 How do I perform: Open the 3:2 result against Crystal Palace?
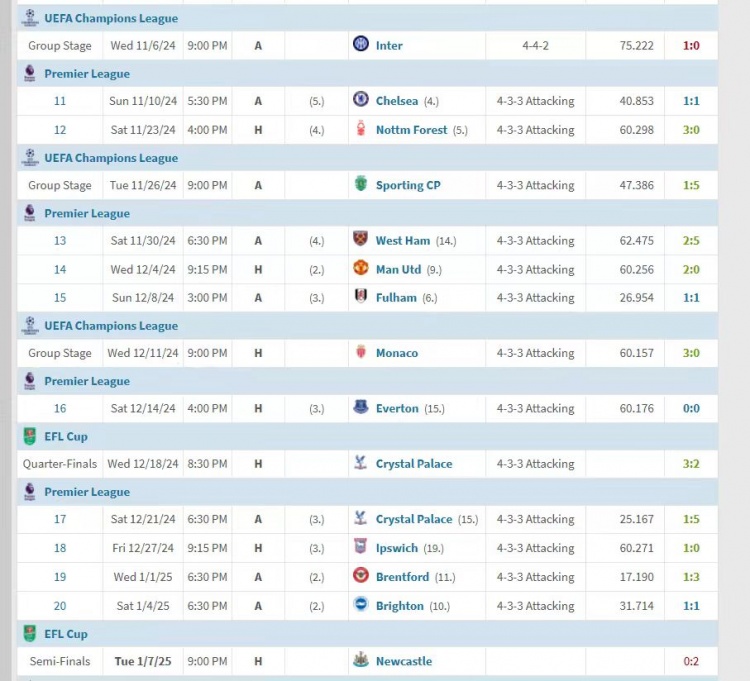[691, 464]
